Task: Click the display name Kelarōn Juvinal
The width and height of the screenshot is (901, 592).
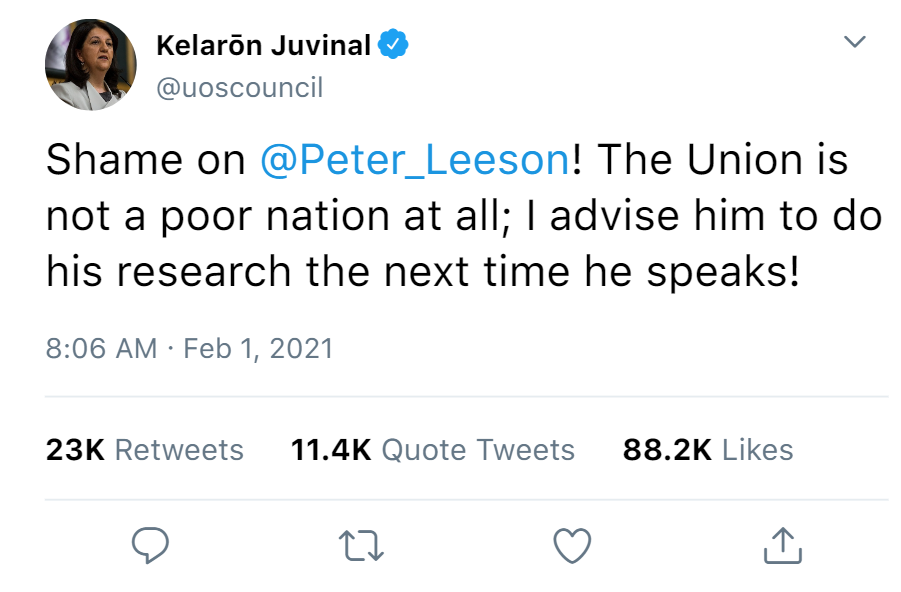Action: pos(264,45)
